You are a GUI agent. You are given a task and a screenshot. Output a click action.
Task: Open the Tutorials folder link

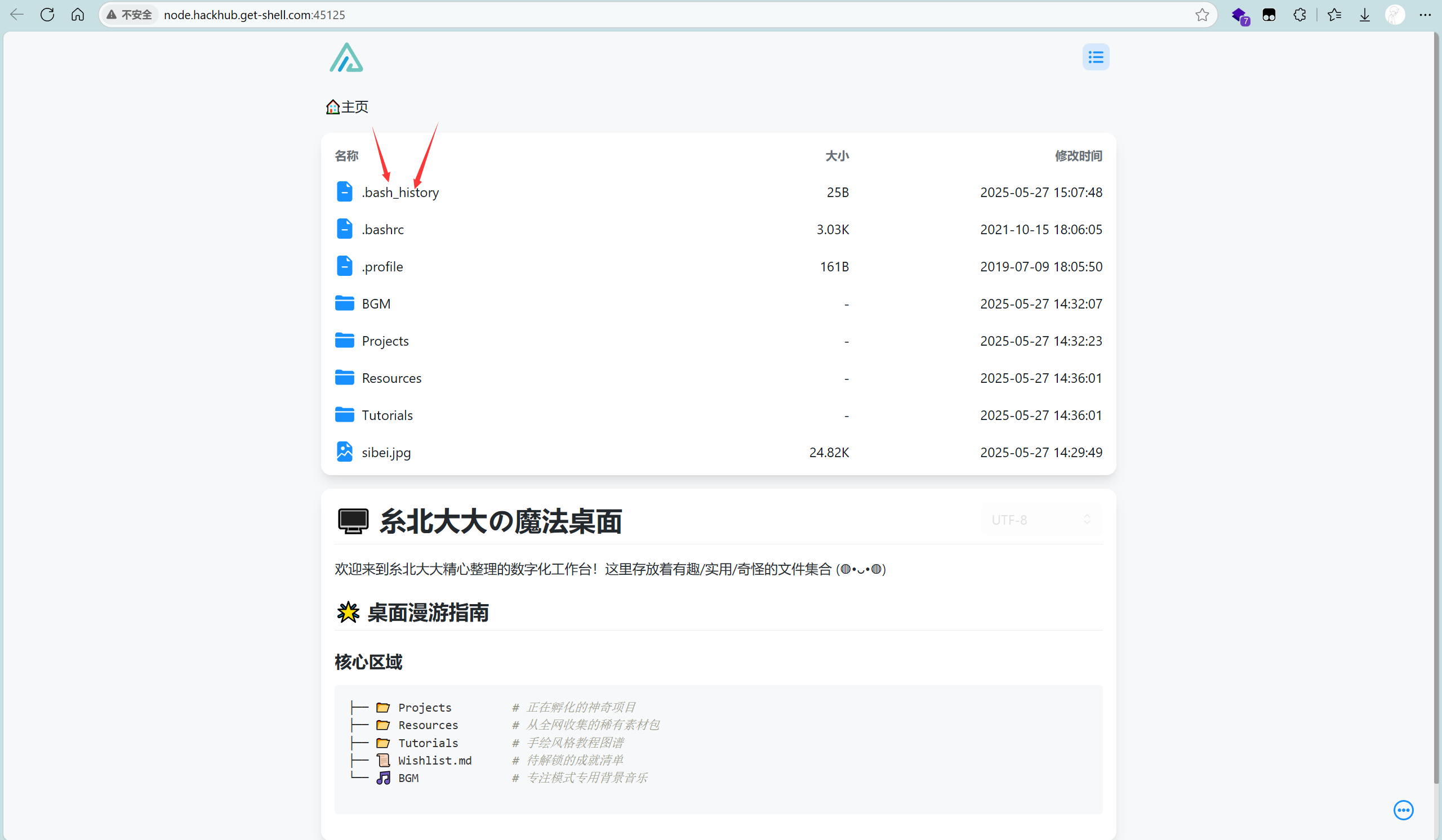coord(387,414)
